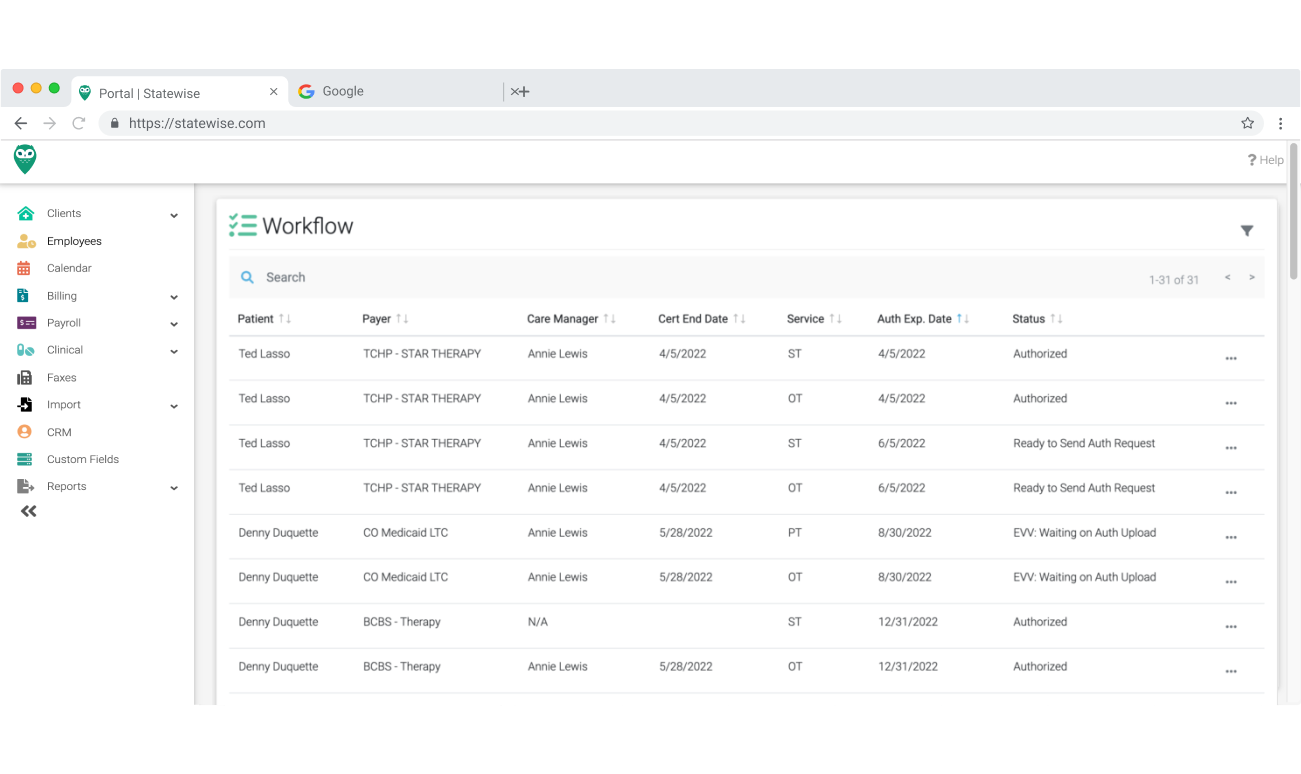Image resolution: width=1301 pixels, height=774 pixels.
Task: Open Calendar in sidebar
Action: [x=69, y=268]
